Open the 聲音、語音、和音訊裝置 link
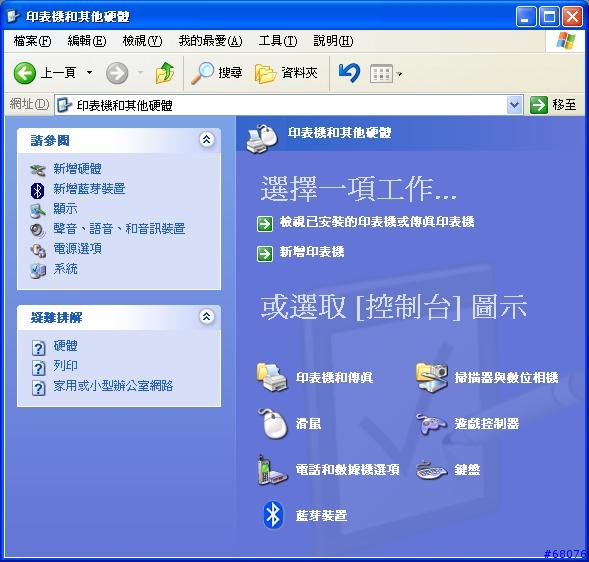Screen dimensions: 589x562 119,228
